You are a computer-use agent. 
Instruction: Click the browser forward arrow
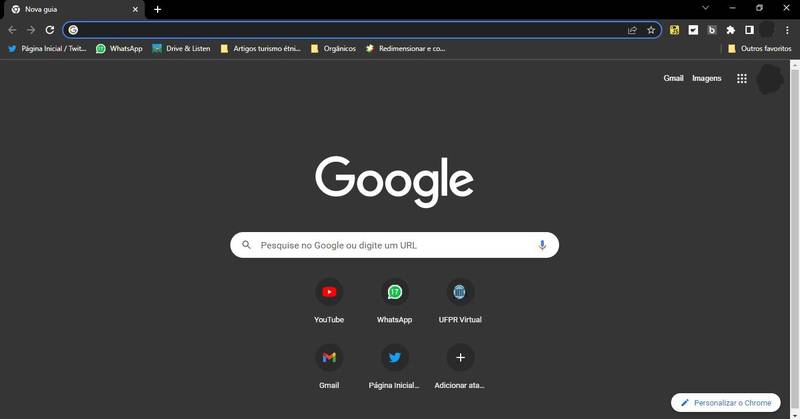(31, 30)
